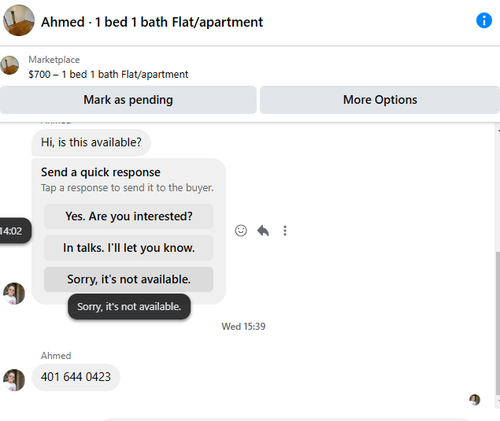Send "In talks. I'll let you know." response
The width and height of the screenshot is (500, 421).
129,248
